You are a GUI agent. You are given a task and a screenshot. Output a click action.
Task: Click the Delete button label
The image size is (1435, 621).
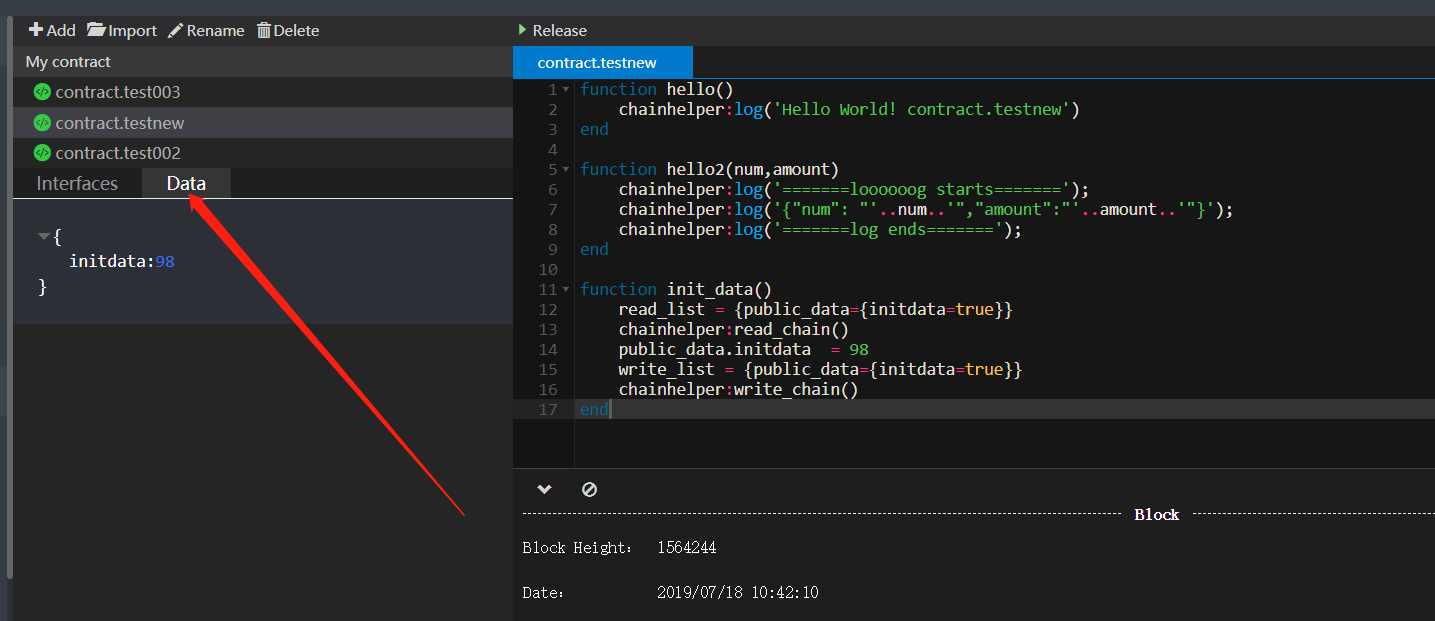(296, 30)
